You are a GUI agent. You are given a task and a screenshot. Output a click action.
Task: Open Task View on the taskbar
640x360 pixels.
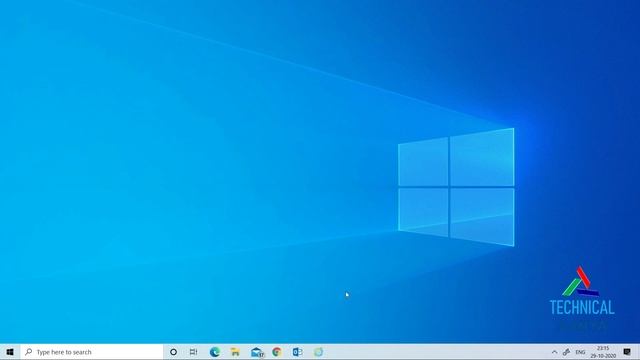193,352
